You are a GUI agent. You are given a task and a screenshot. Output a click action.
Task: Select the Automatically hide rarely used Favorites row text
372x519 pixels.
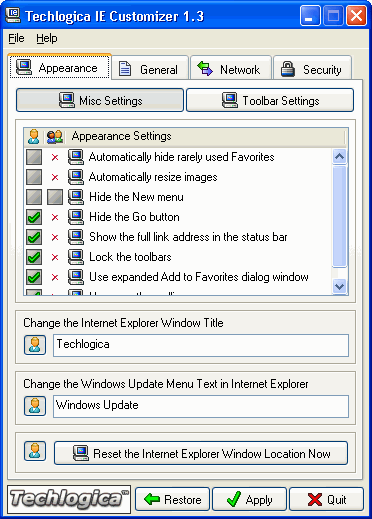coord(181,157)
